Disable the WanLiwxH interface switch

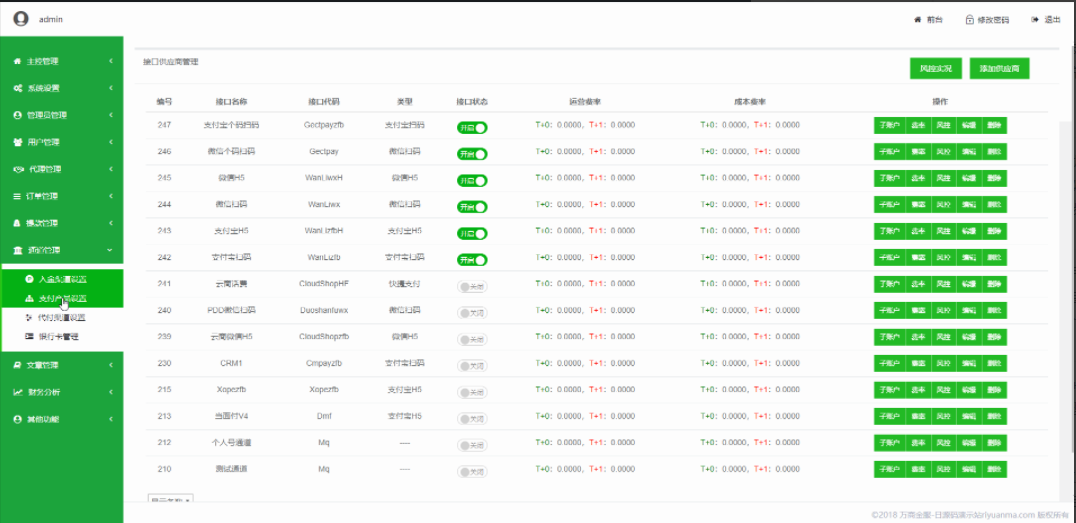[x=472, y=181]
